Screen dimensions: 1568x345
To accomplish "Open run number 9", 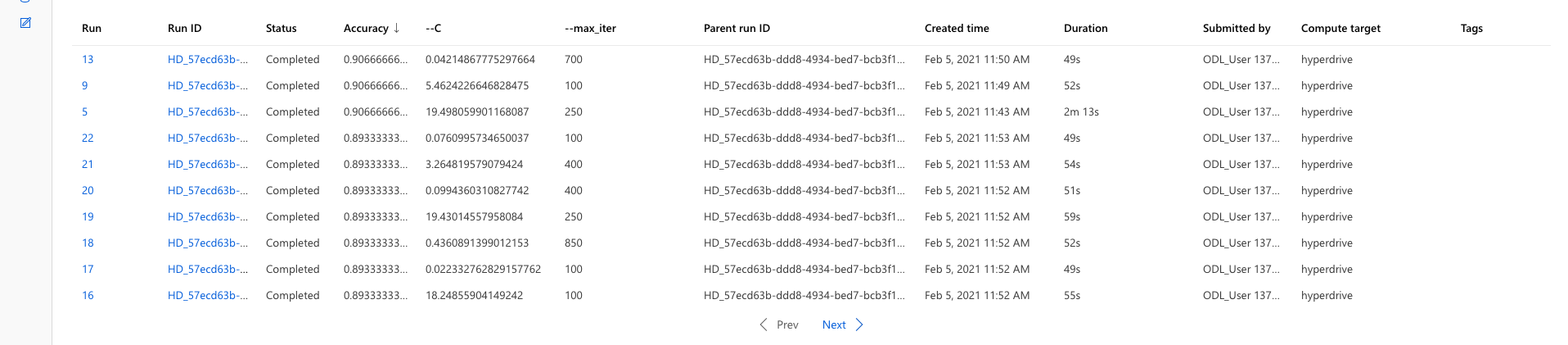I will (x=85, y=85).
